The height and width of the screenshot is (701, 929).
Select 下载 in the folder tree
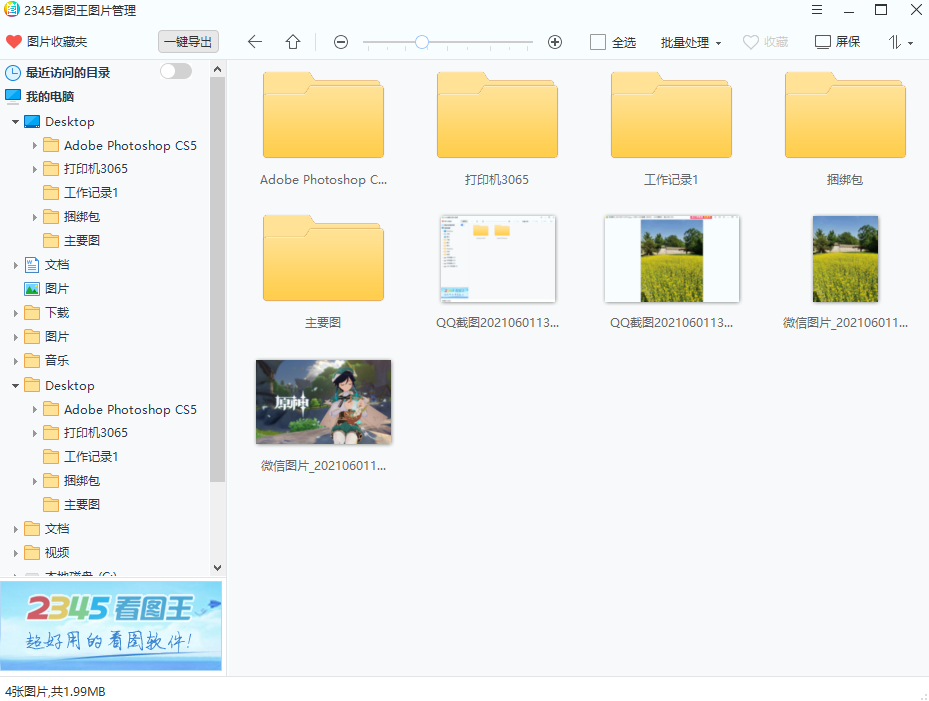point(57,313)
